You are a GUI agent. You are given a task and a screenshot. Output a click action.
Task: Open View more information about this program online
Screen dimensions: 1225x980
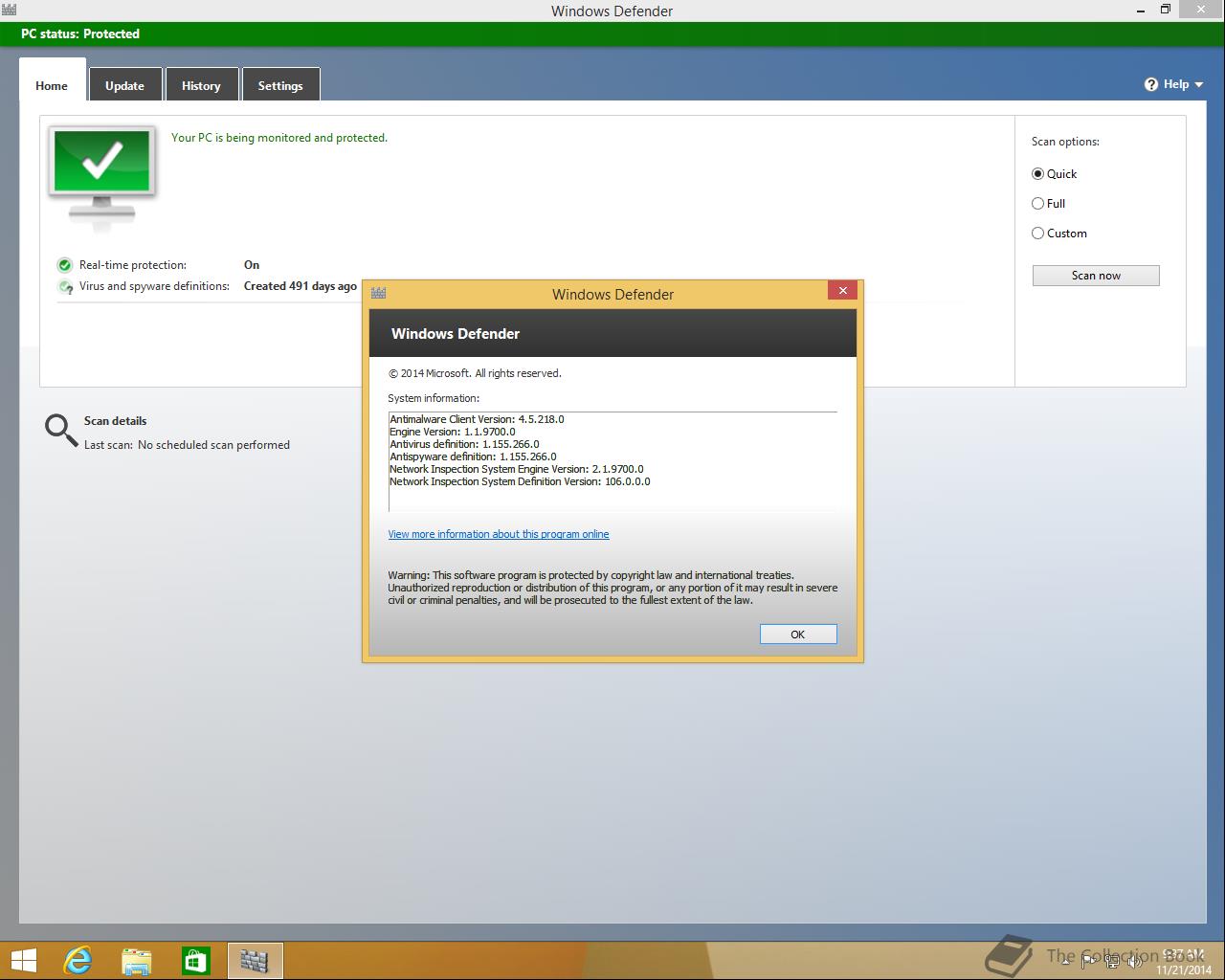click(499, 534)
